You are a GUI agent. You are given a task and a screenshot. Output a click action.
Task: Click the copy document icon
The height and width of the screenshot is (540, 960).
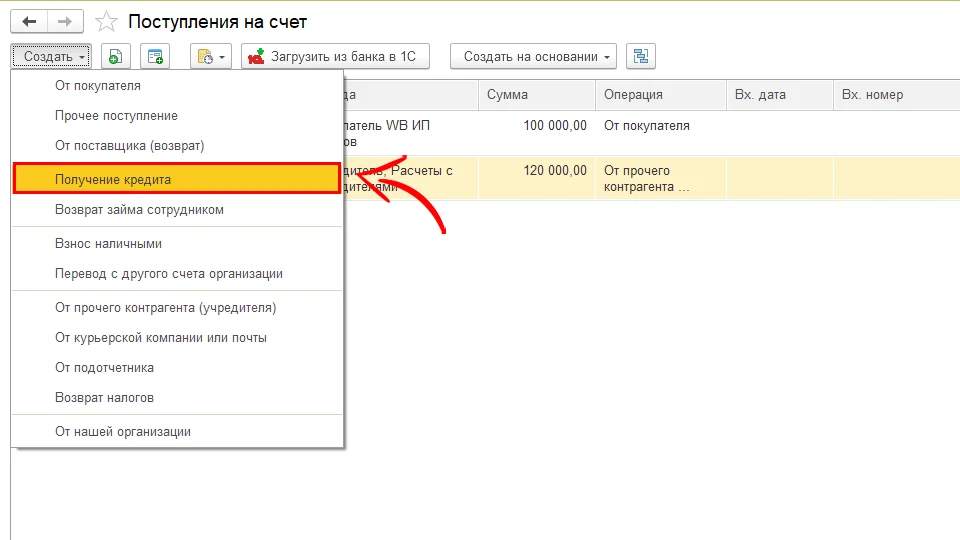tap(116, 57)
